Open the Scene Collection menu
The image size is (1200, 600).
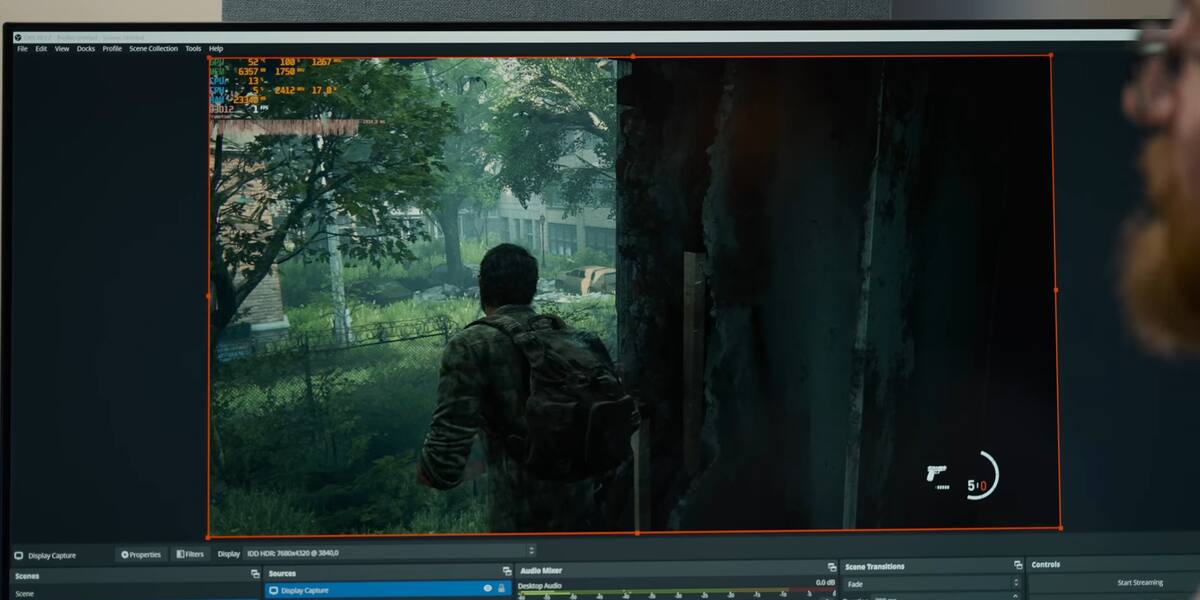(153, 48)
